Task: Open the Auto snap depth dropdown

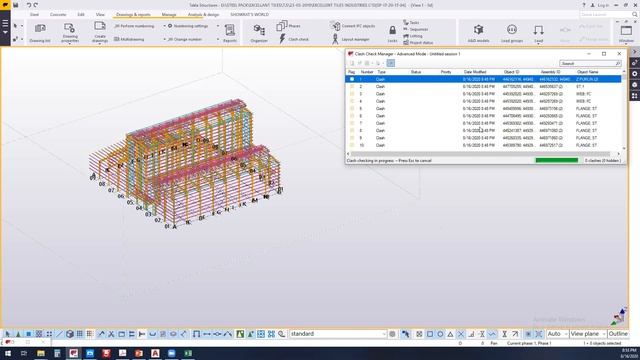Action: pyautogui.click(x=557, y=334)
